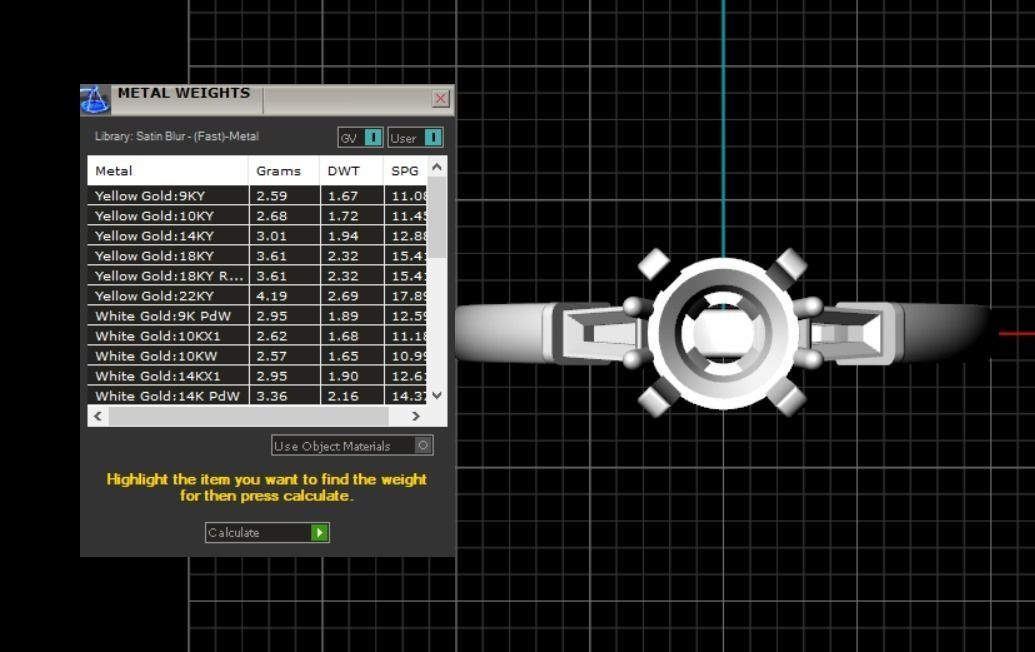Select the Yellow Gold:9KY row
The height and width of the screenshot is (652, 1035).
click(258, 195)
